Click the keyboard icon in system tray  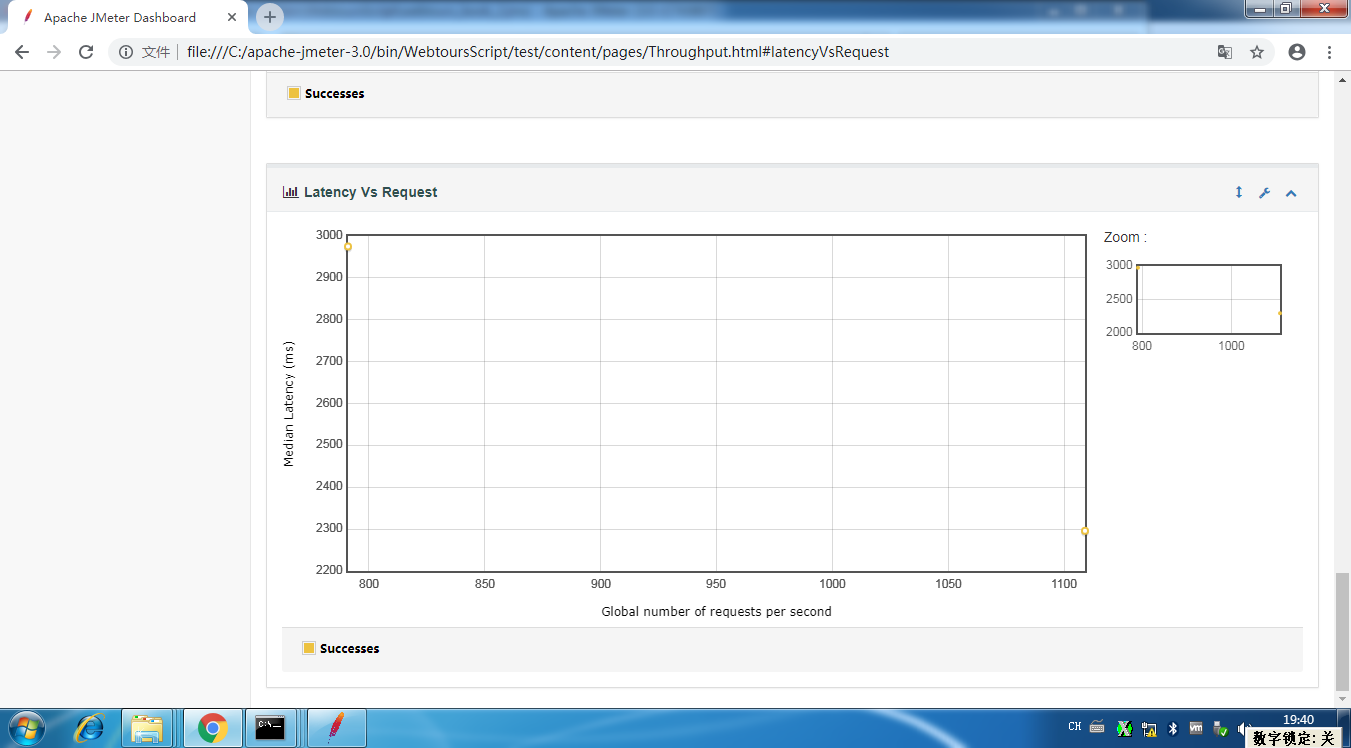1096,727
